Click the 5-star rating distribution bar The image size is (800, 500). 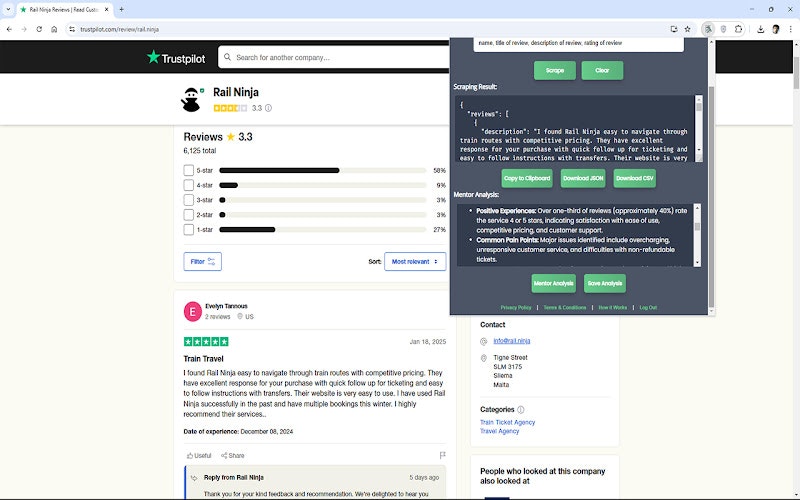pos(322,170)
